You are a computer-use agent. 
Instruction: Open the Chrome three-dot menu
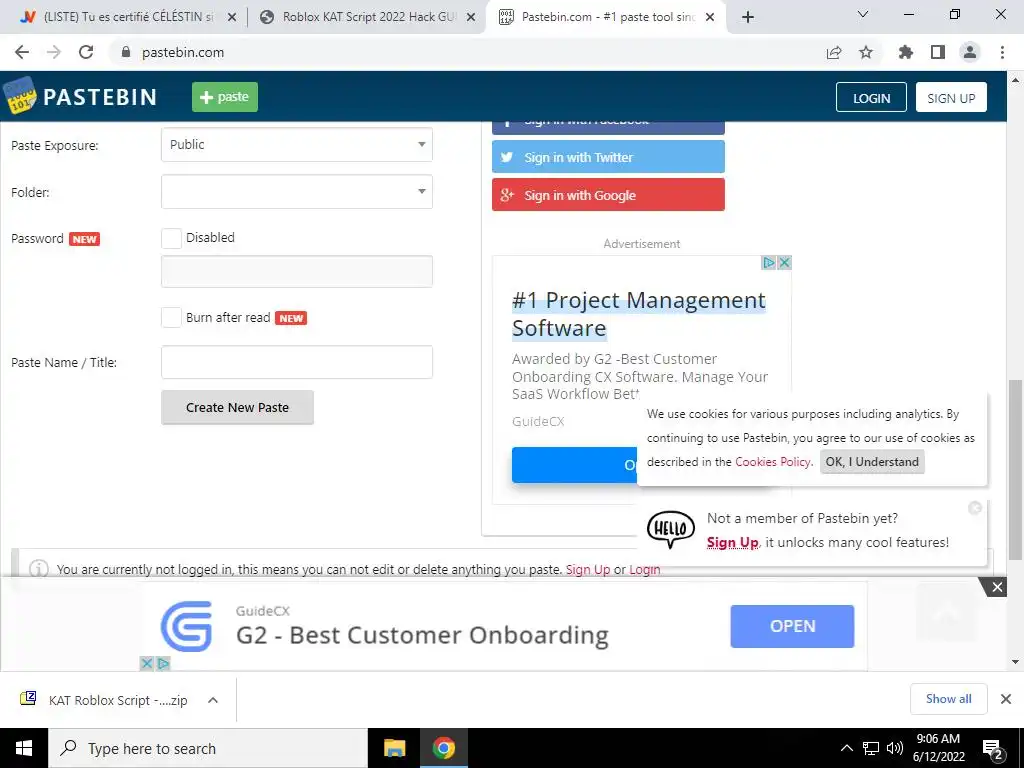tap(1002, 52)
